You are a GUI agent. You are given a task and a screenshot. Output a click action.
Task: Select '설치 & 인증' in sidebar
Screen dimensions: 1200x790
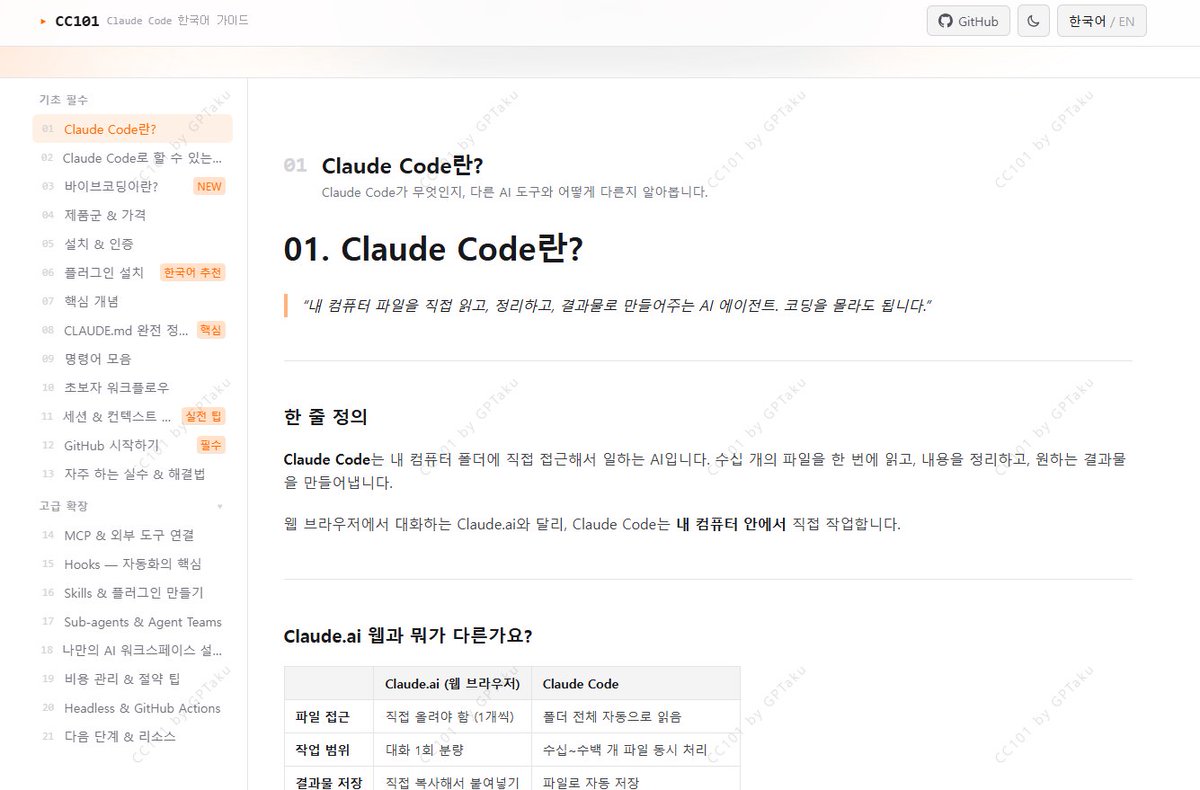tap(132, 244)
